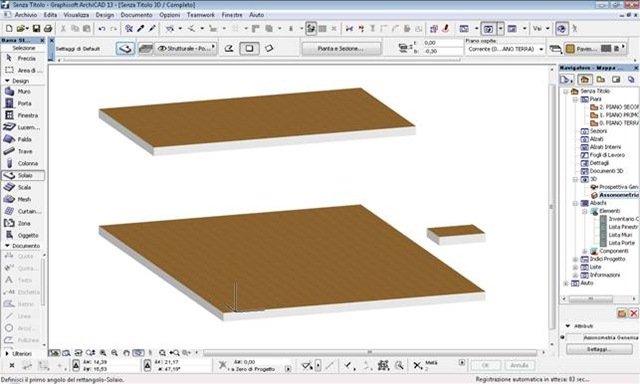Open the Teamwork menu
This screenshot has height=384, width=640.
point(200,15)
